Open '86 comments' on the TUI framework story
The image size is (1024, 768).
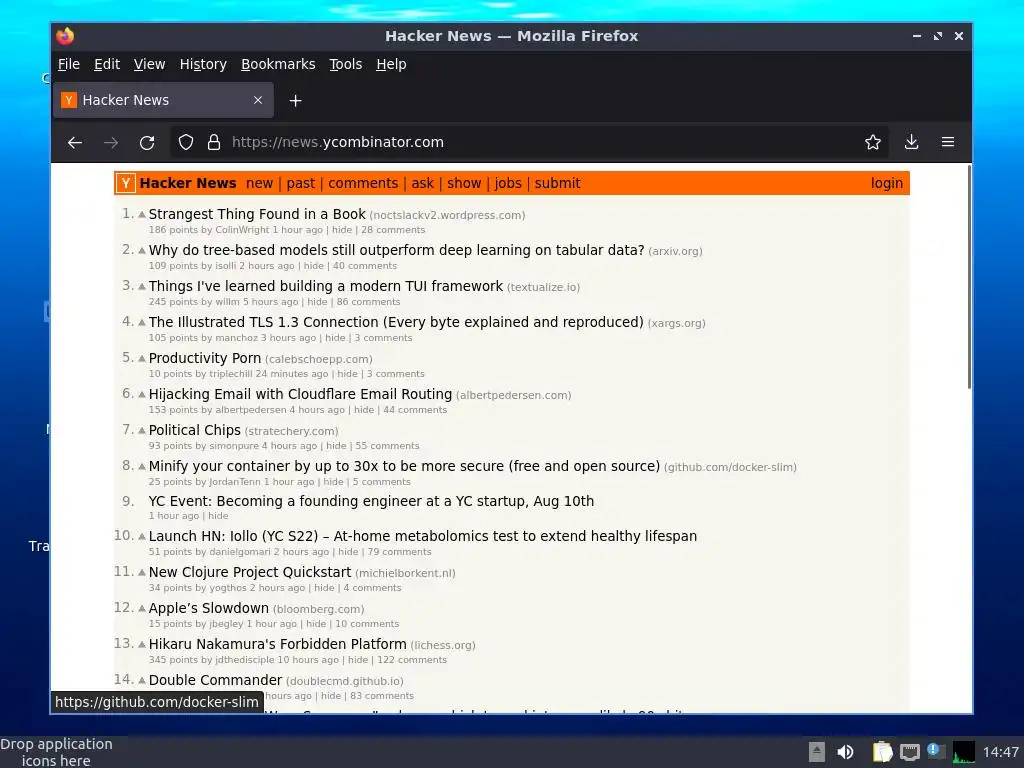pos(368,302)
